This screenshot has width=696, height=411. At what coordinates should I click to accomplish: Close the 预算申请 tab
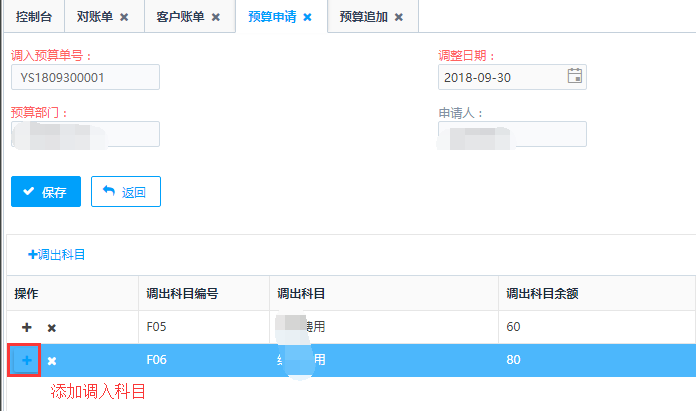[307, 17]
